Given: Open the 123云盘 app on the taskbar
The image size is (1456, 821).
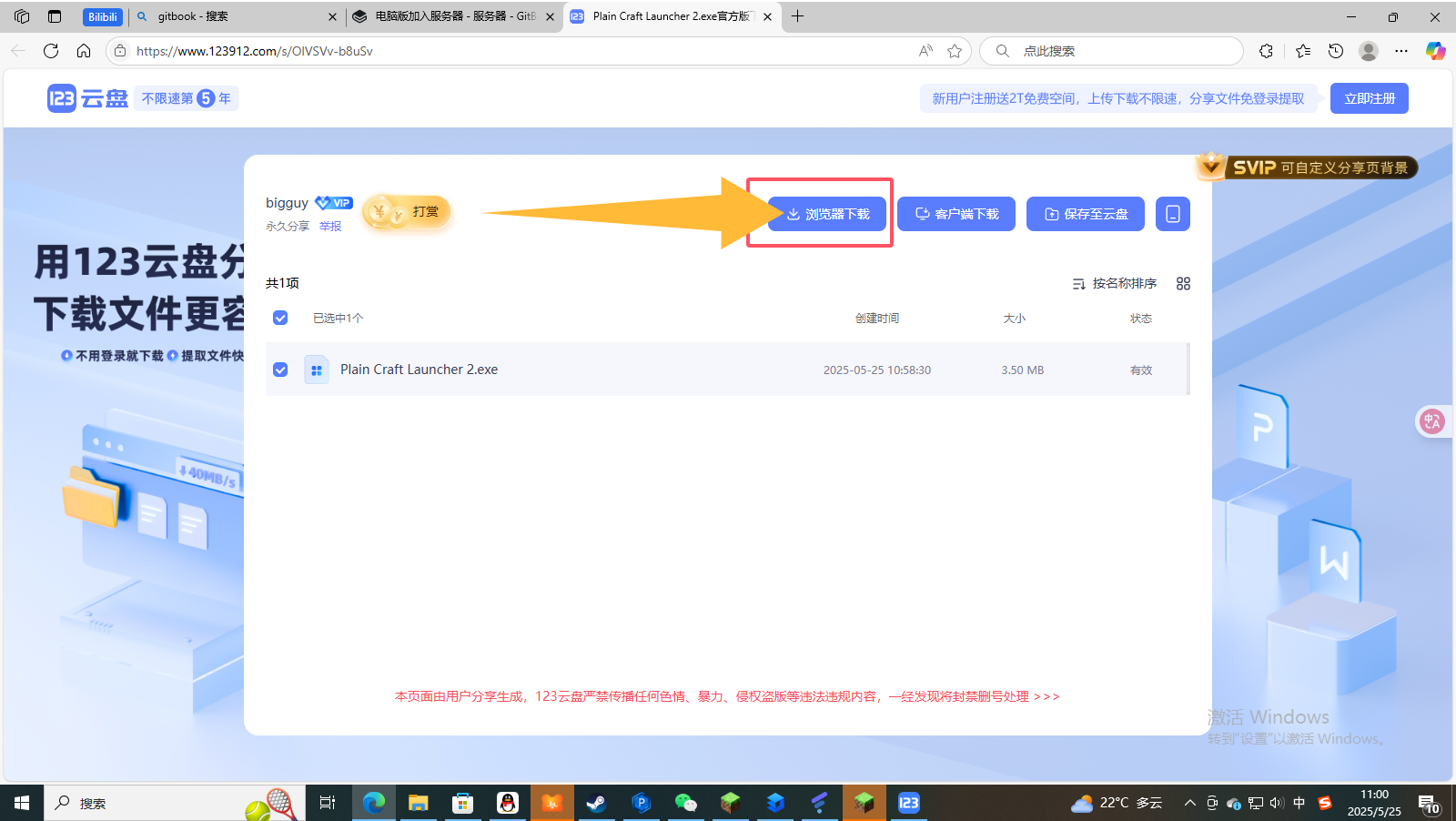Looking at the screenshot, I should [909, 803].
